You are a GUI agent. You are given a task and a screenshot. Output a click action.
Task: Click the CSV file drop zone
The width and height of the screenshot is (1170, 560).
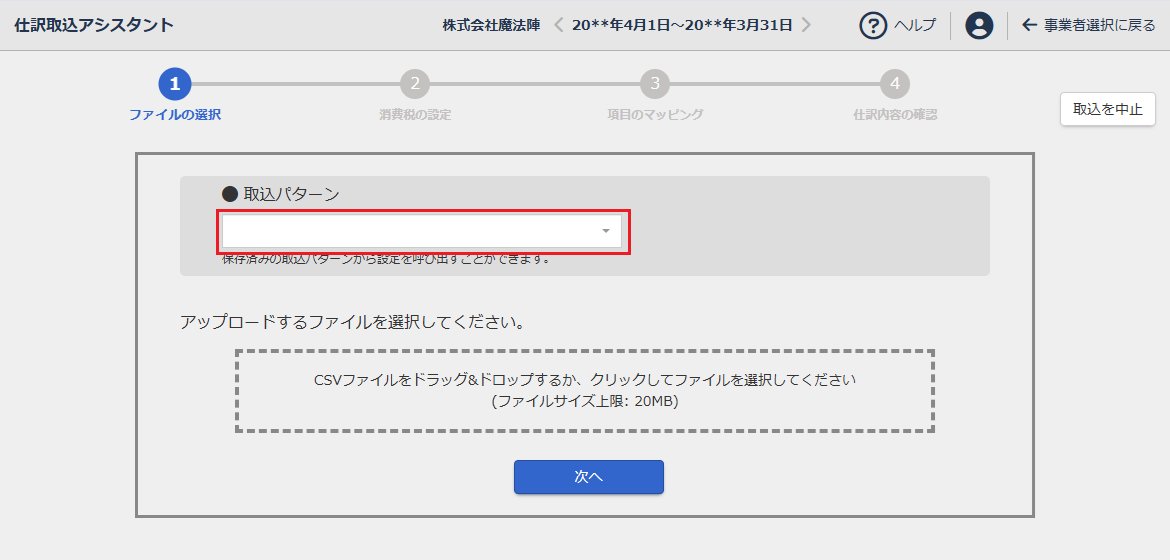click(585, 391)
